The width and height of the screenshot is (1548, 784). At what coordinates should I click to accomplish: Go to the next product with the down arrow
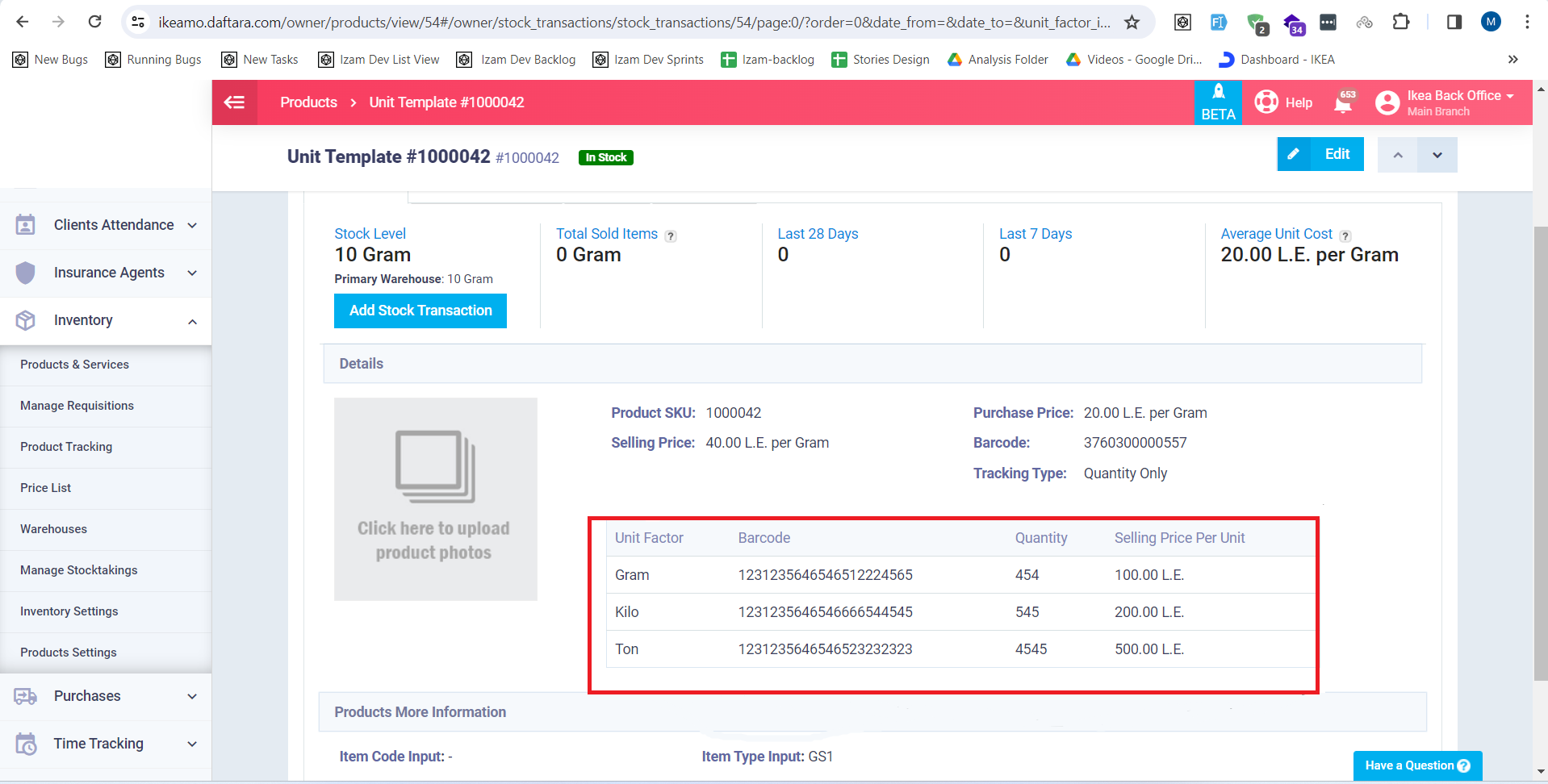pyautogui.click(x=1437, y=155)
